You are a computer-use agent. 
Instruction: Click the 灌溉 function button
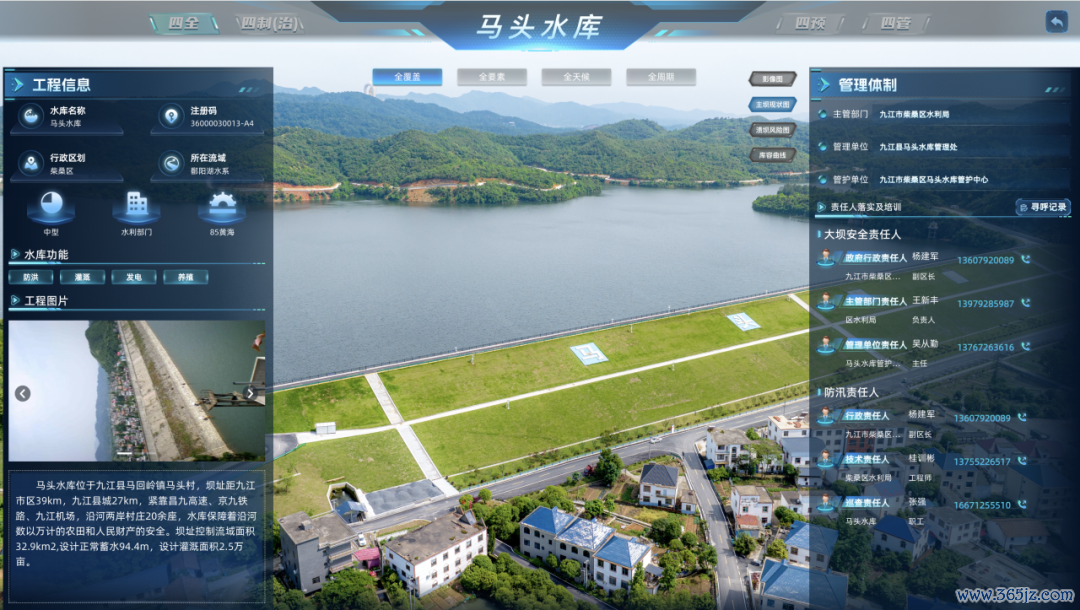83,277
